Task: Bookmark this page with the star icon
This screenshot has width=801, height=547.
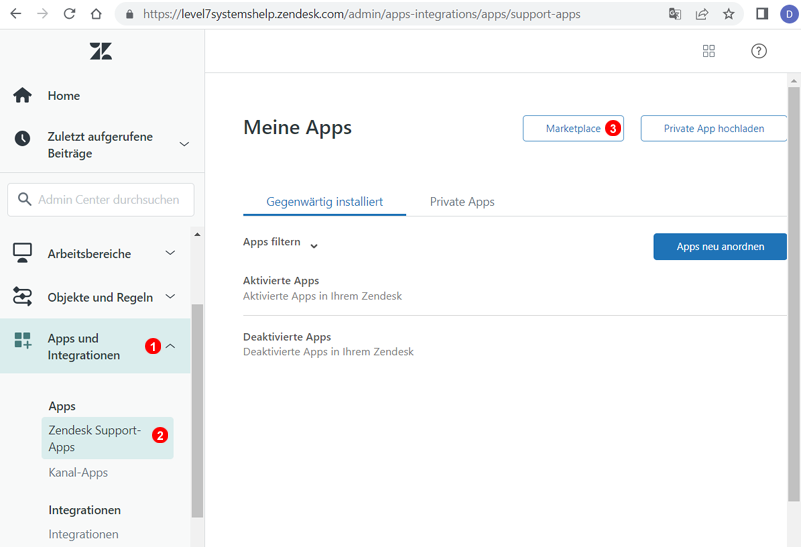Action: click(729, 14)
